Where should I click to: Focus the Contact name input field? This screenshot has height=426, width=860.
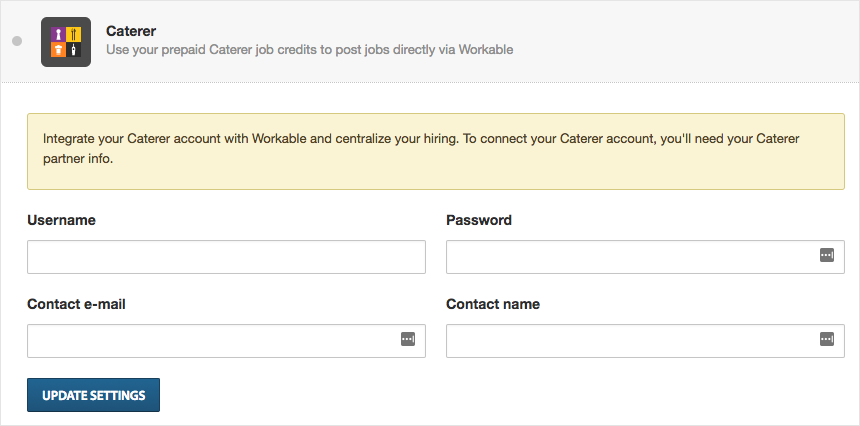tap(645, 340)
